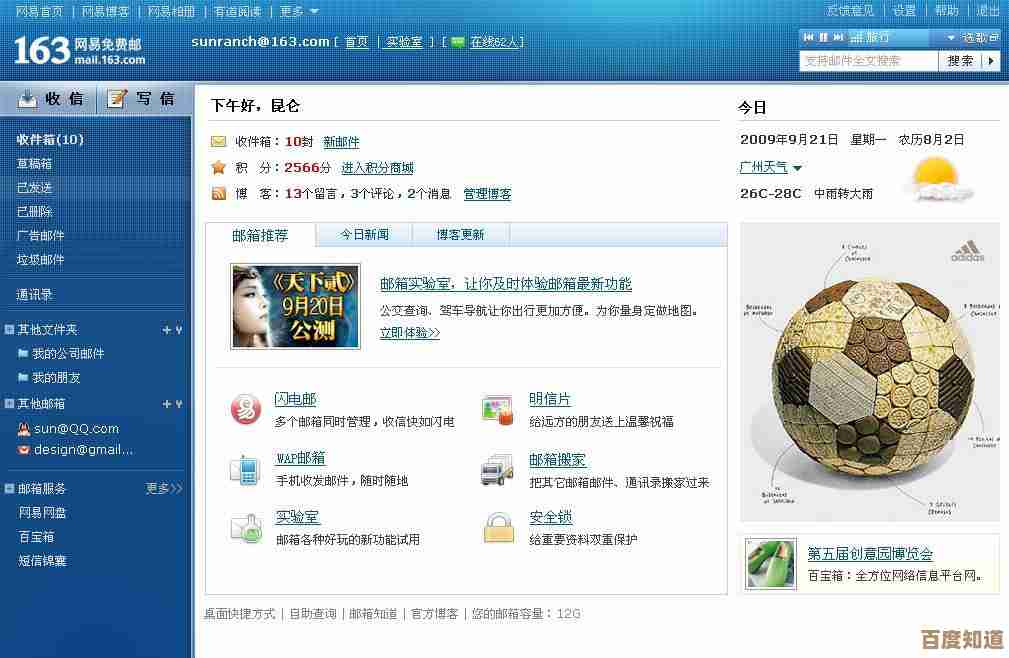Pause the music player
The height and width of the screenshot is (658, 1009).
click(823, 37)
